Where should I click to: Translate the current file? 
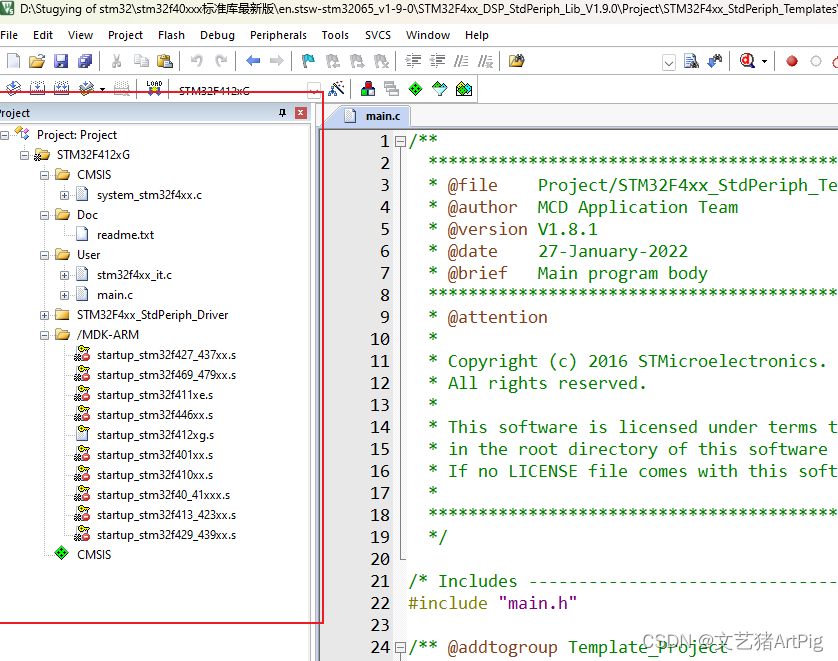point(13,89)
